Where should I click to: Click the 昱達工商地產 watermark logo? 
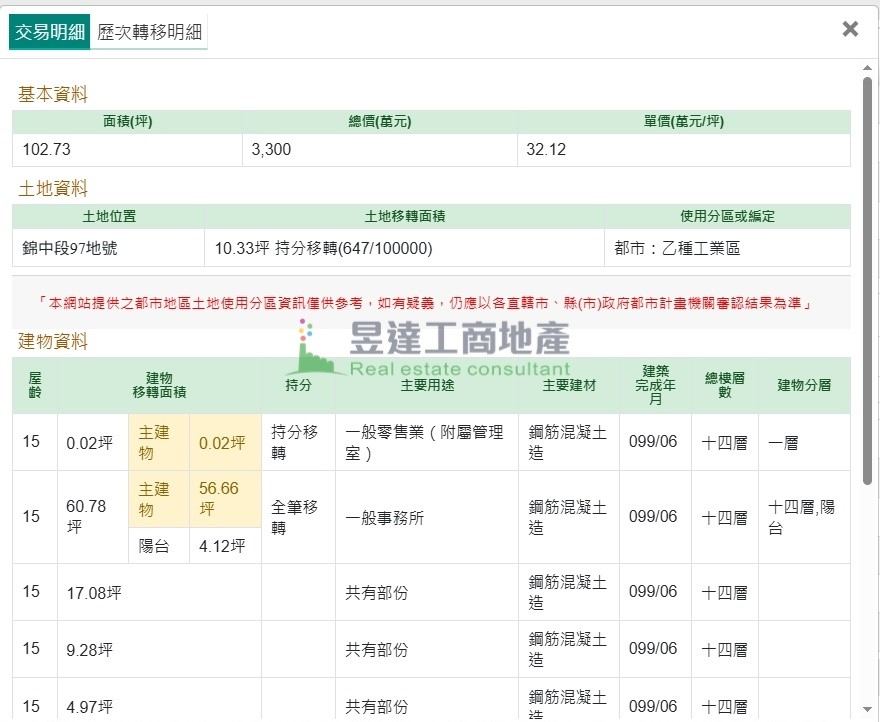[x=430, y=348]
